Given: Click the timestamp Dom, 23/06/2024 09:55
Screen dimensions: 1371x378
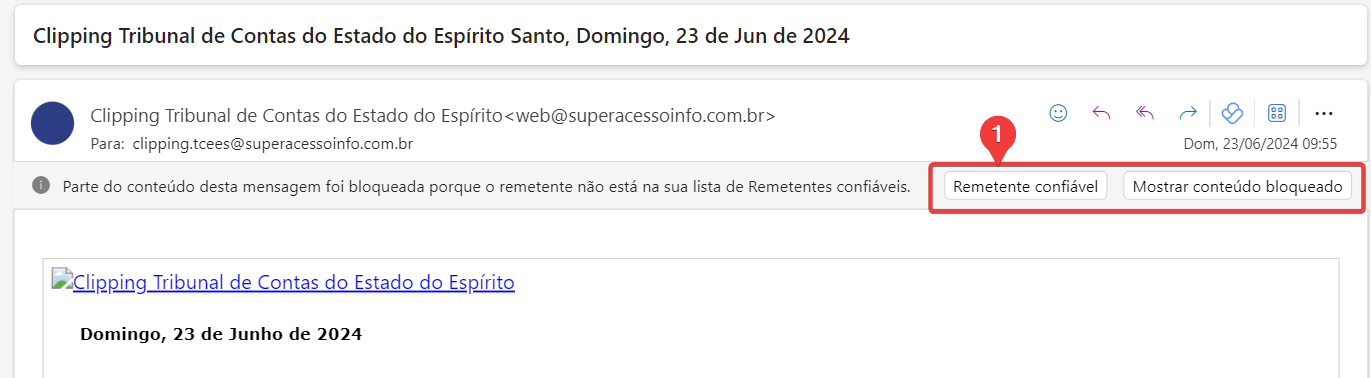Looking at the screenshot, I should pos(1260,143).
